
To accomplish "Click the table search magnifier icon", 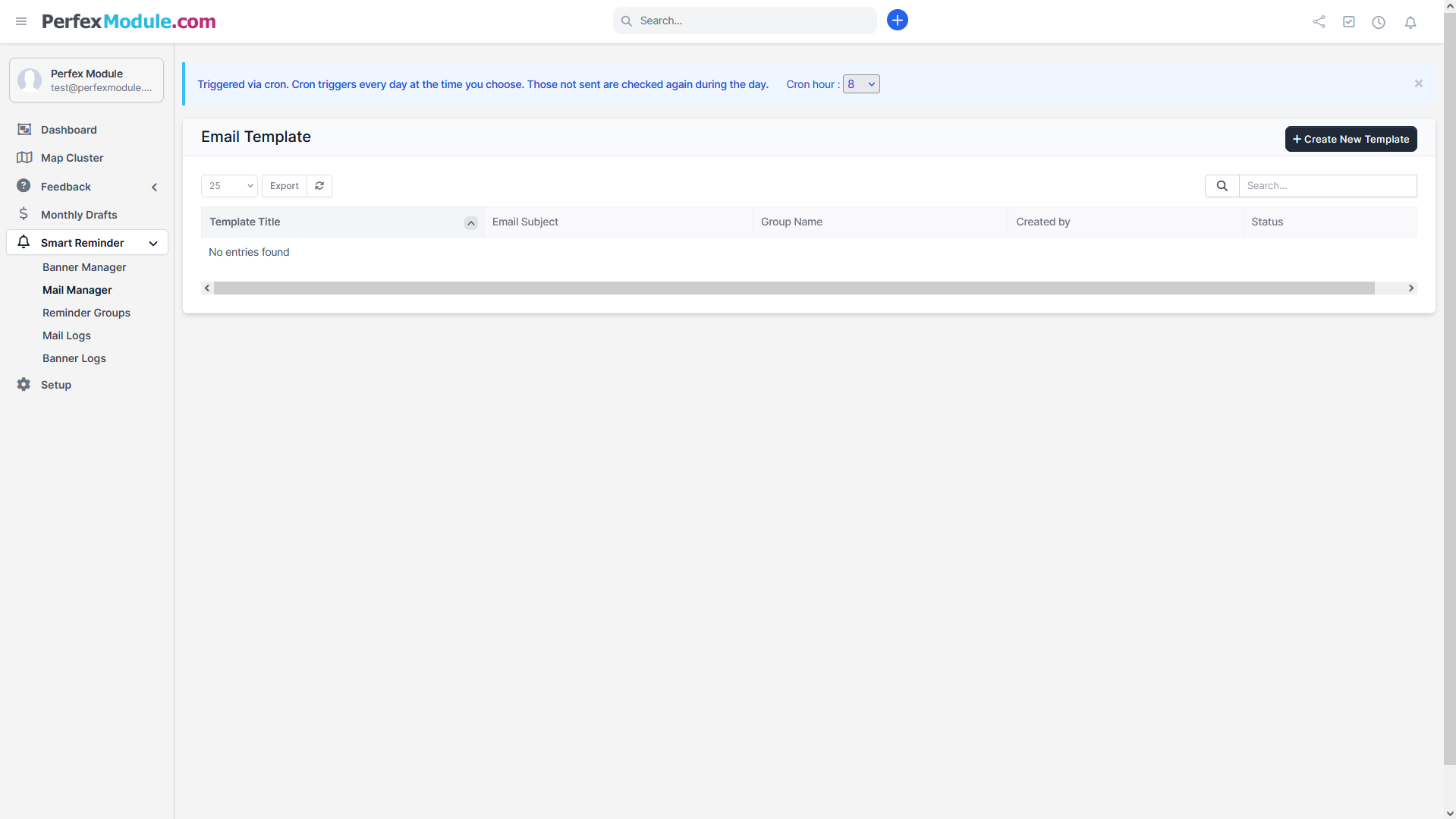I will (1222, 186).
